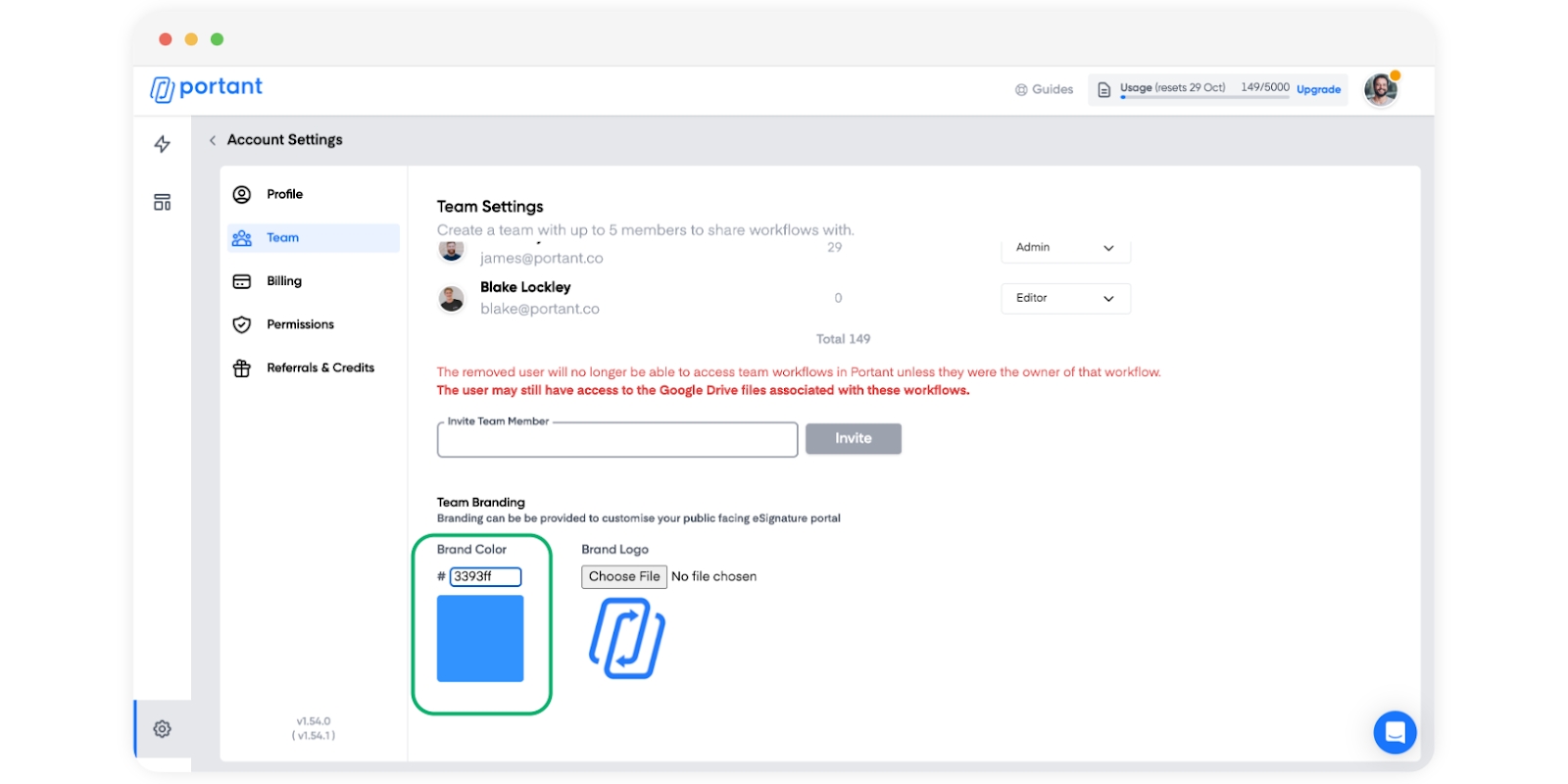This screenshot has width=1568, height=784.
Task: Open Referrals & Credits section
Action: tap(319, 367)
